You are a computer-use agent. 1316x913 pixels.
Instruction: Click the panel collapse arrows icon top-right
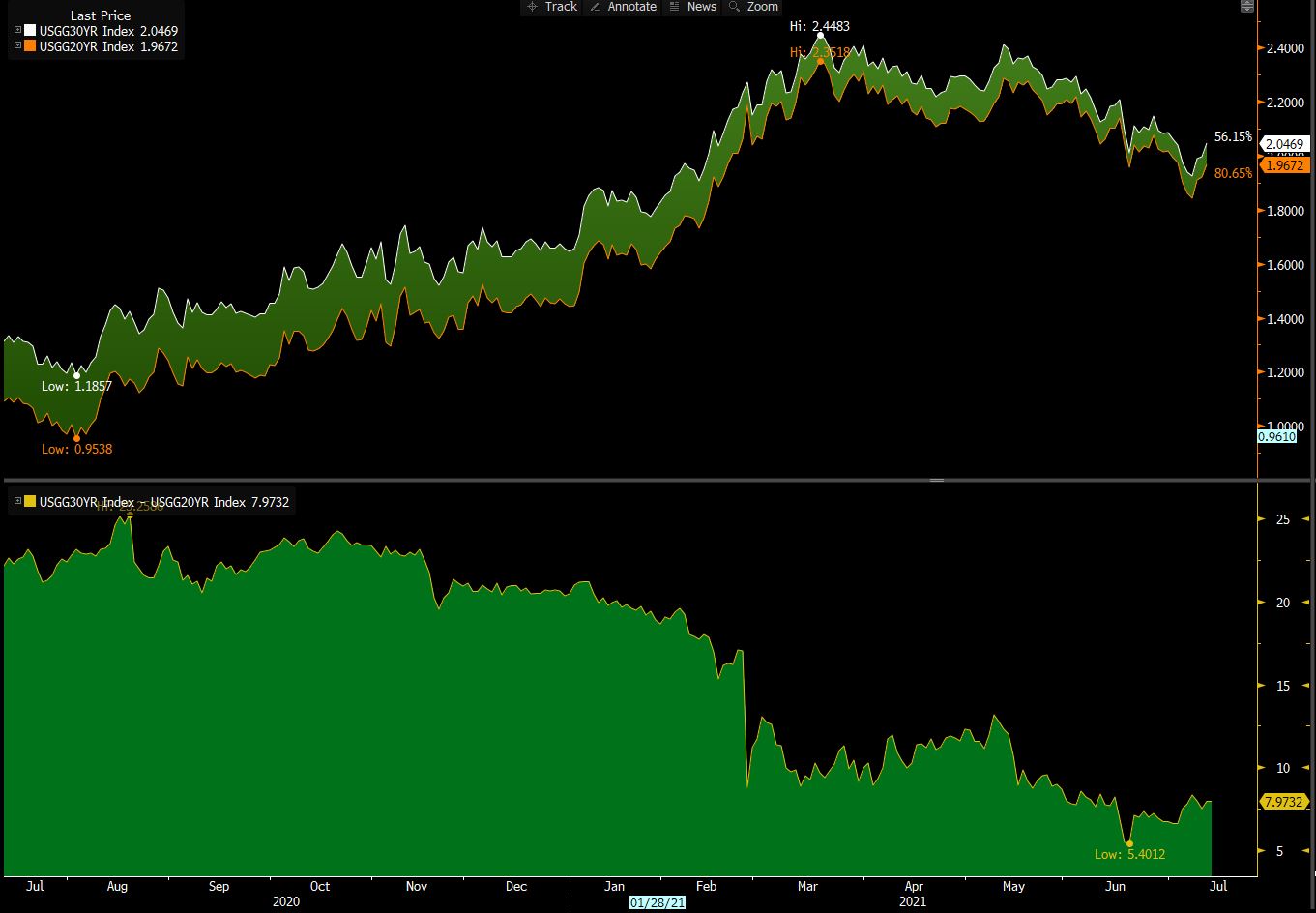point(1247,7)
